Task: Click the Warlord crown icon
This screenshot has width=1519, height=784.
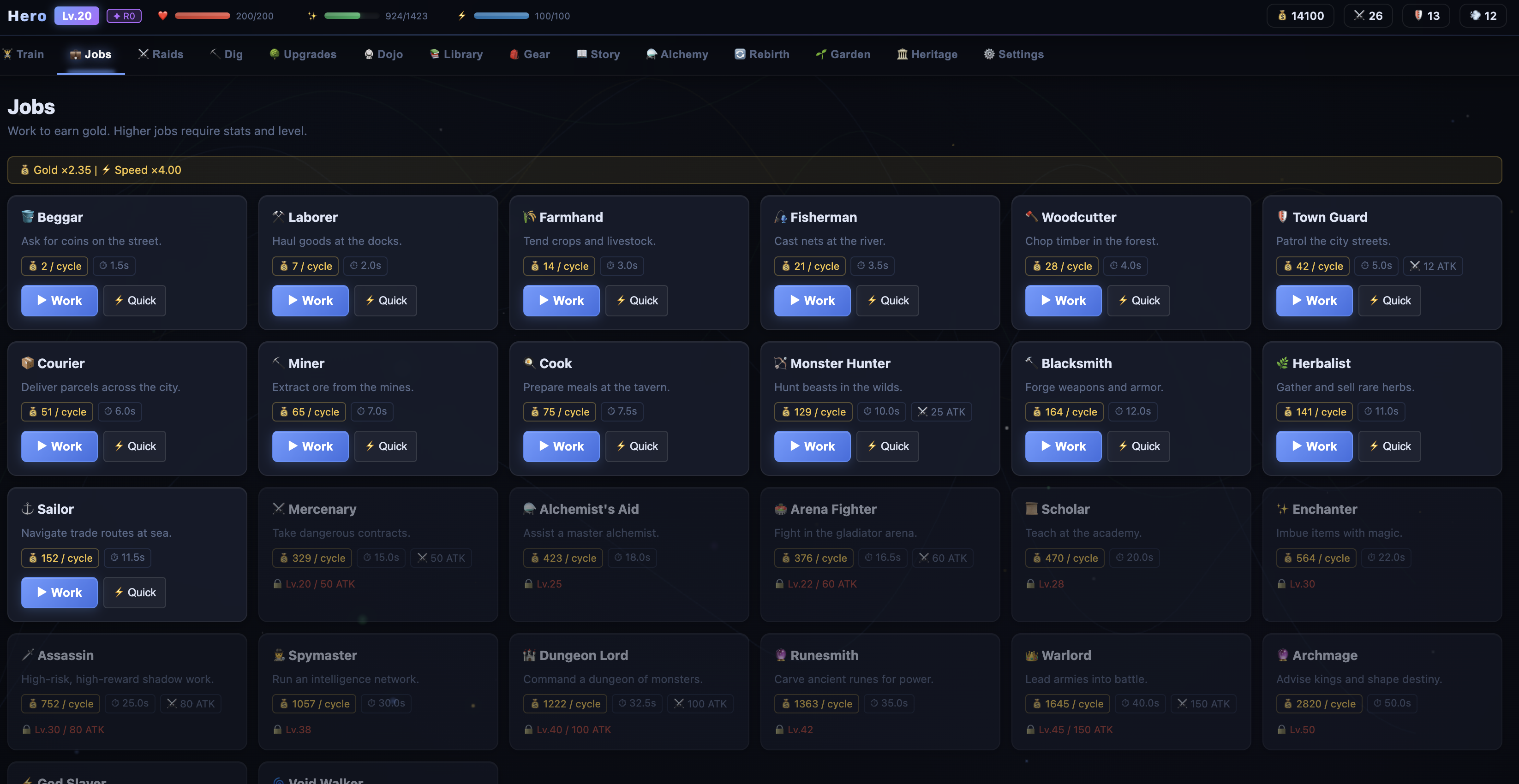Action: click(x=1031, y=654)
